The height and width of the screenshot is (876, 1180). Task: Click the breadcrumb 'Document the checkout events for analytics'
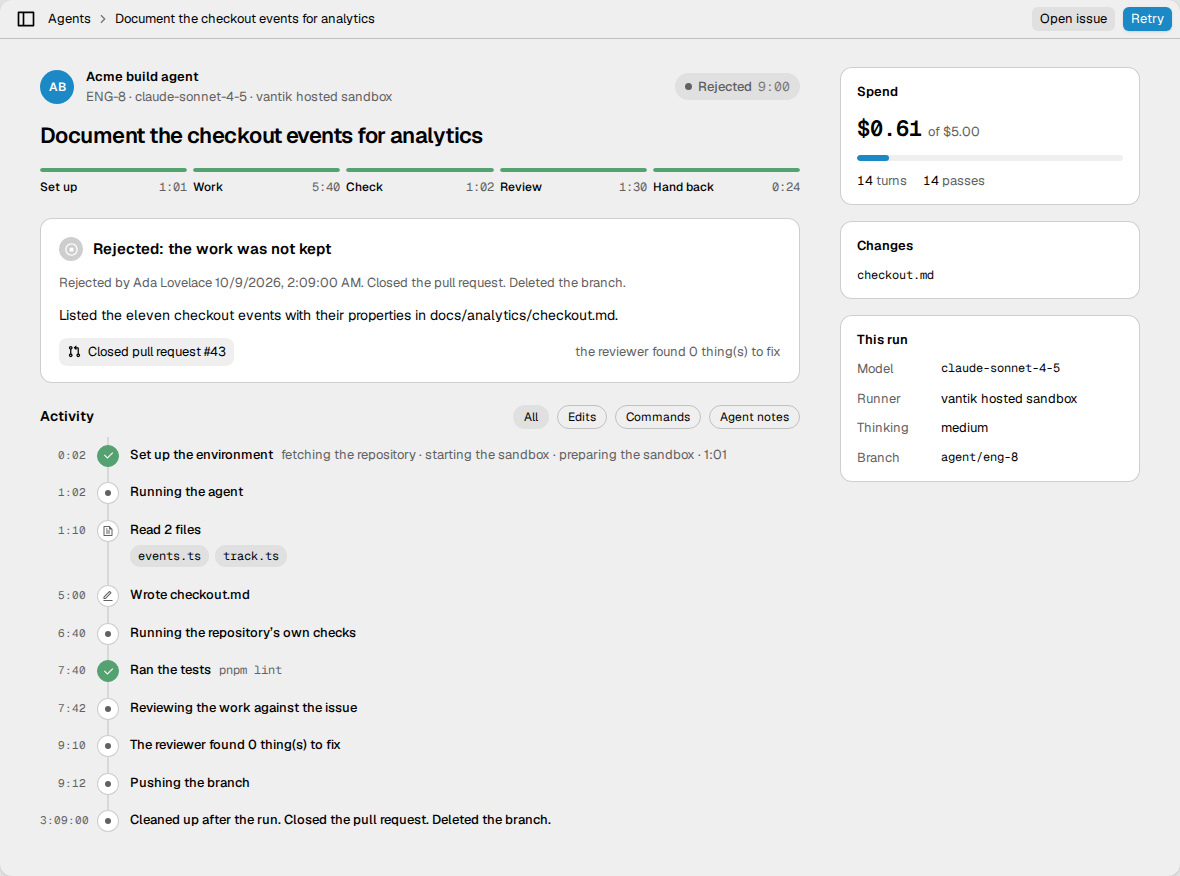click(x=245, y=19)
